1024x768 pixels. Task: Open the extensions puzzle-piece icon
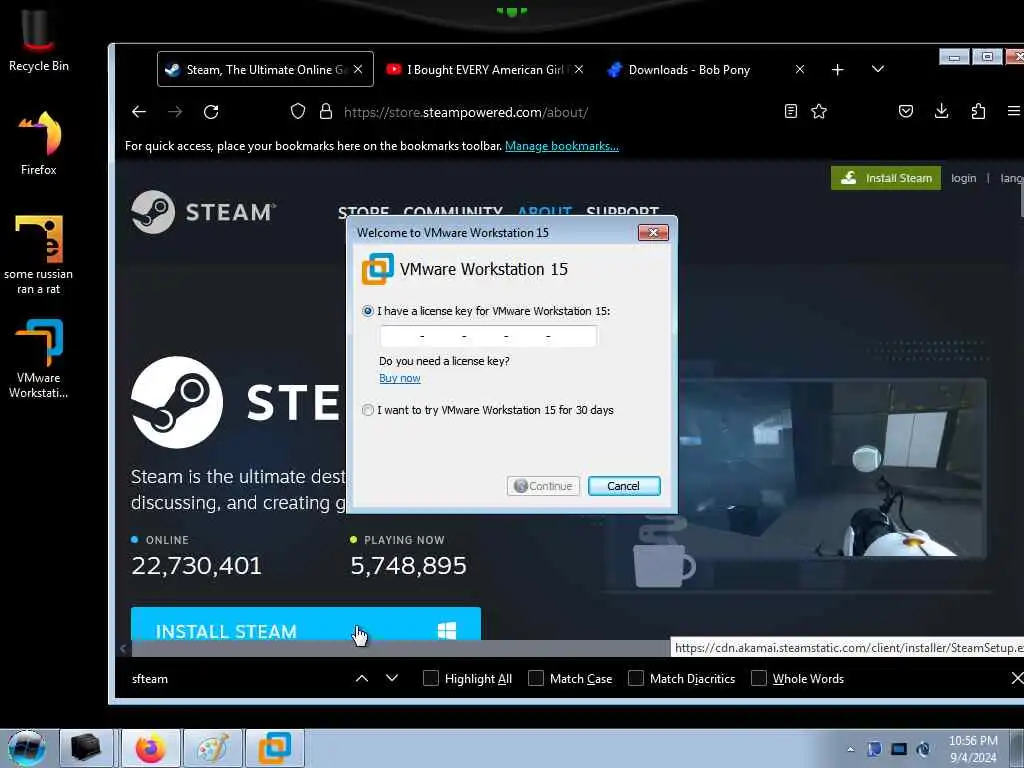(978, 112)
